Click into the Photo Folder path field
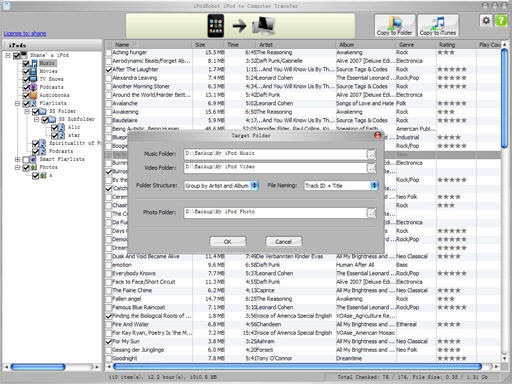This screenshot has width=512, height=384. (x=275, y=212)
